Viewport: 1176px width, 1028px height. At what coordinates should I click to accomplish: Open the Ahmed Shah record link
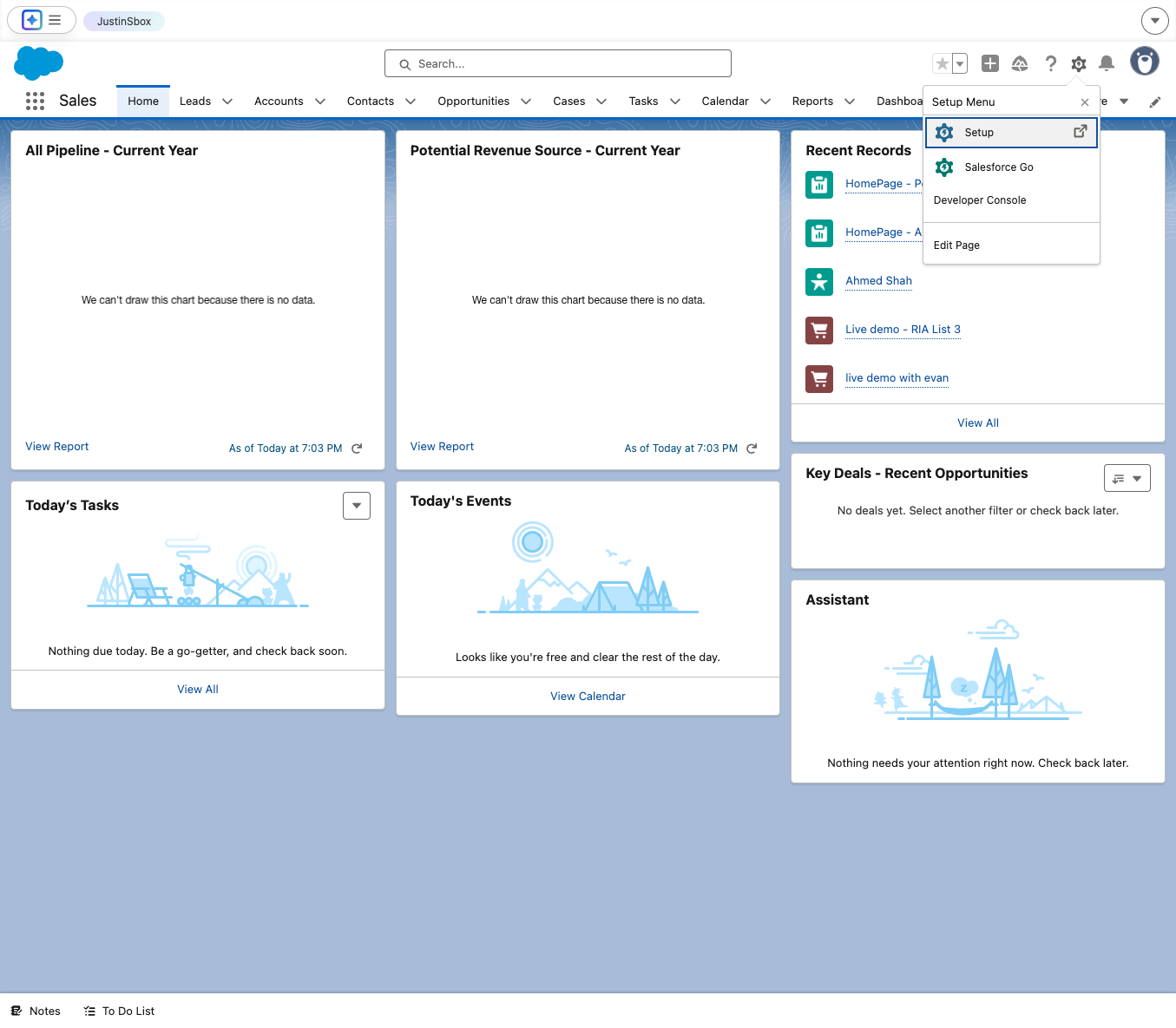[x=878, y=281]
